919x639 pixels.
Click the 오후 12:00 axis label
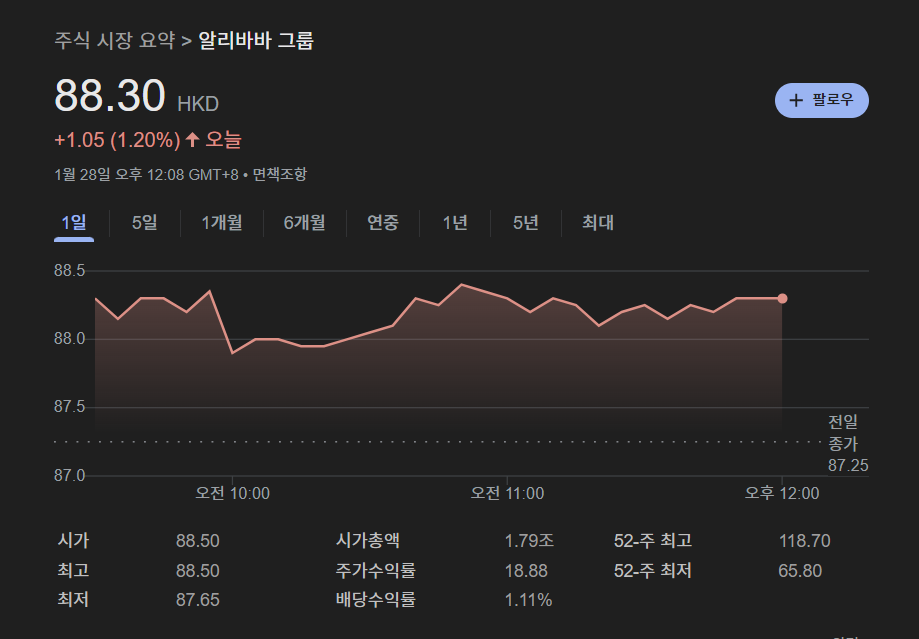coord(782,494)
